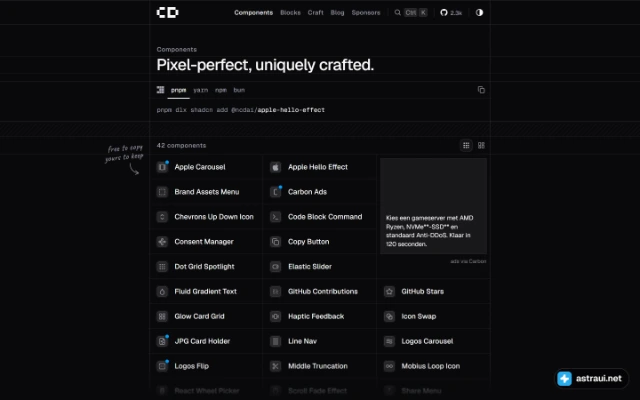640x400 pixels.
Task: Click the site logo in the header
Action: click(x=167, y=13)
